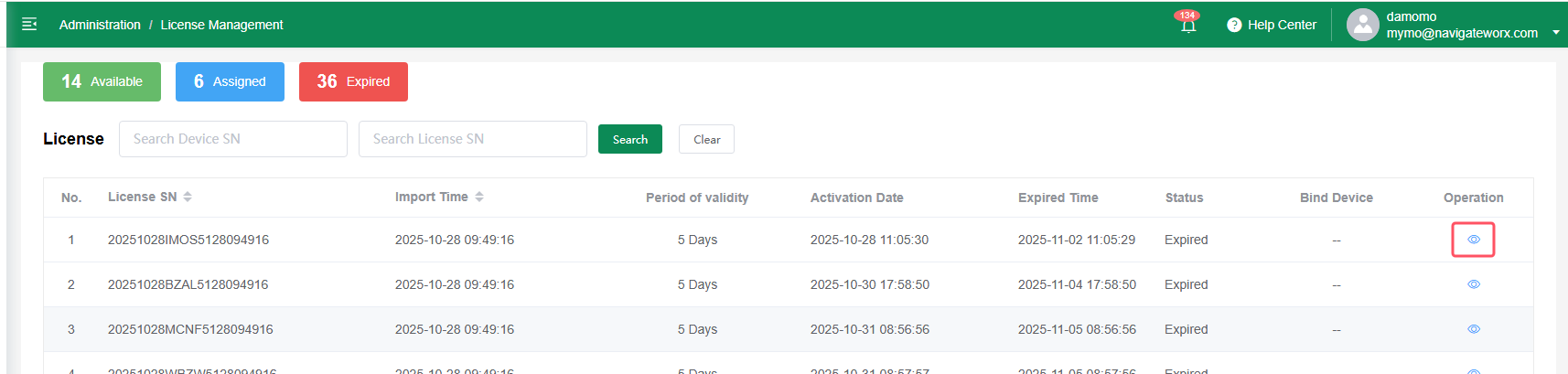Image resolution: width=1568 pixels, height=374 pixels.
Task: Click the user avatar icon
Action: (x=1362, y=25)
